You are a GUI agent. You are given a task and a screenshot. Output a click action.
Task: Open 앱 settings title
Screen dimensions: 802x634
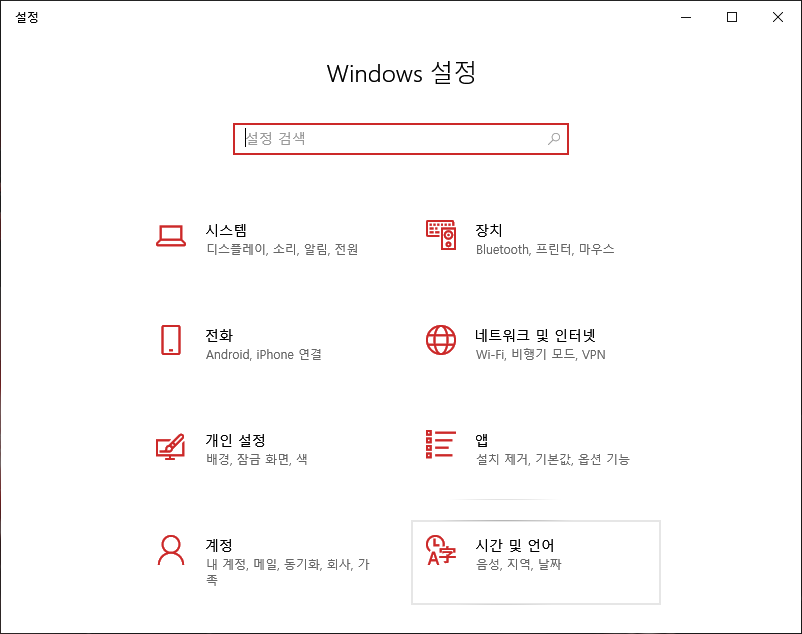[482, 440]
